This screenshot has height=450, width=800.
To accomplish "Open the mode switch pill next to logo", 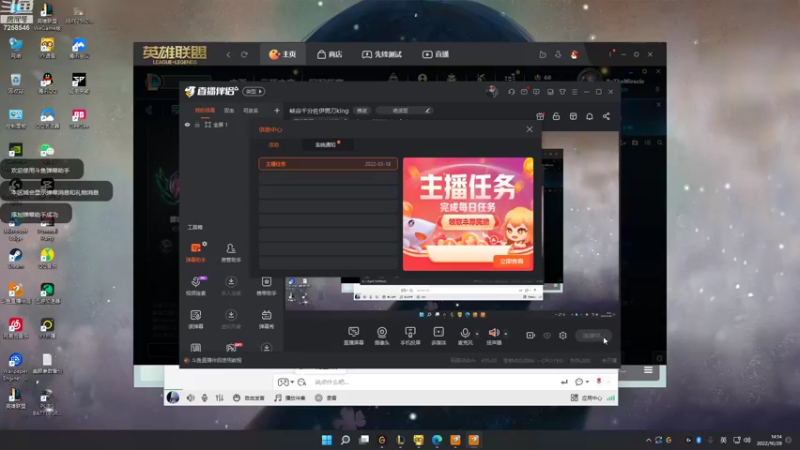I will pyautogui.click(x=254, y=91).
